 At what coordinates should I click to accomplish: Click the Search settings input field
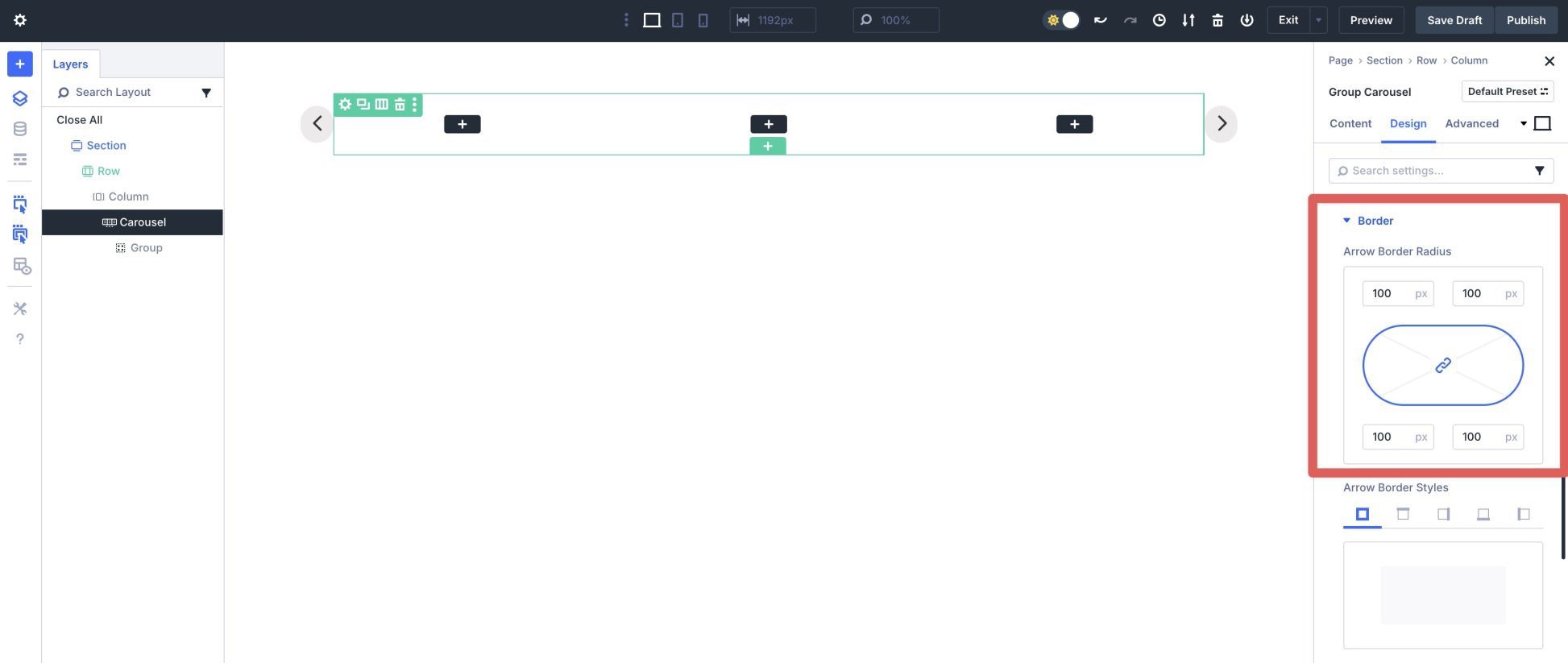point(1434,171)
